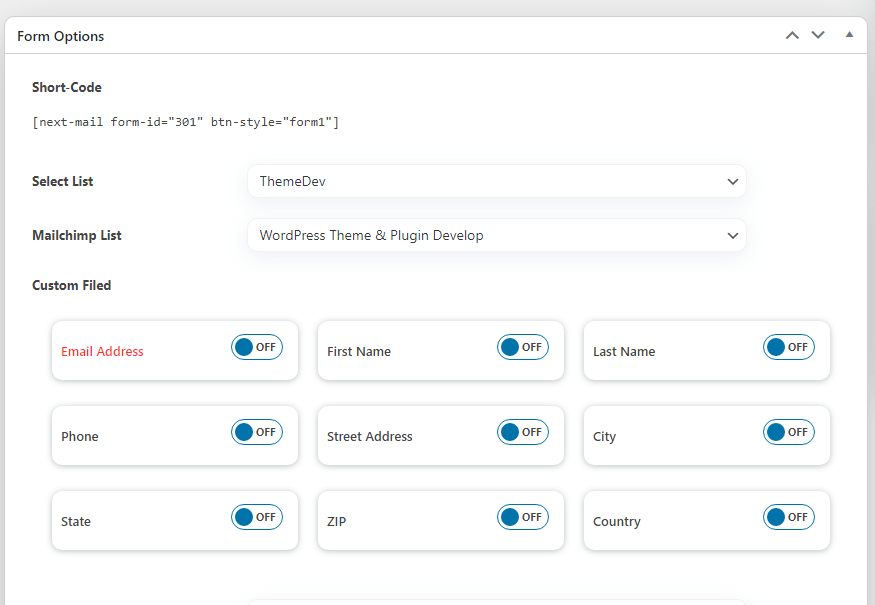Turn on the ZIP field

pyautogui.click(x=523, y=517)
